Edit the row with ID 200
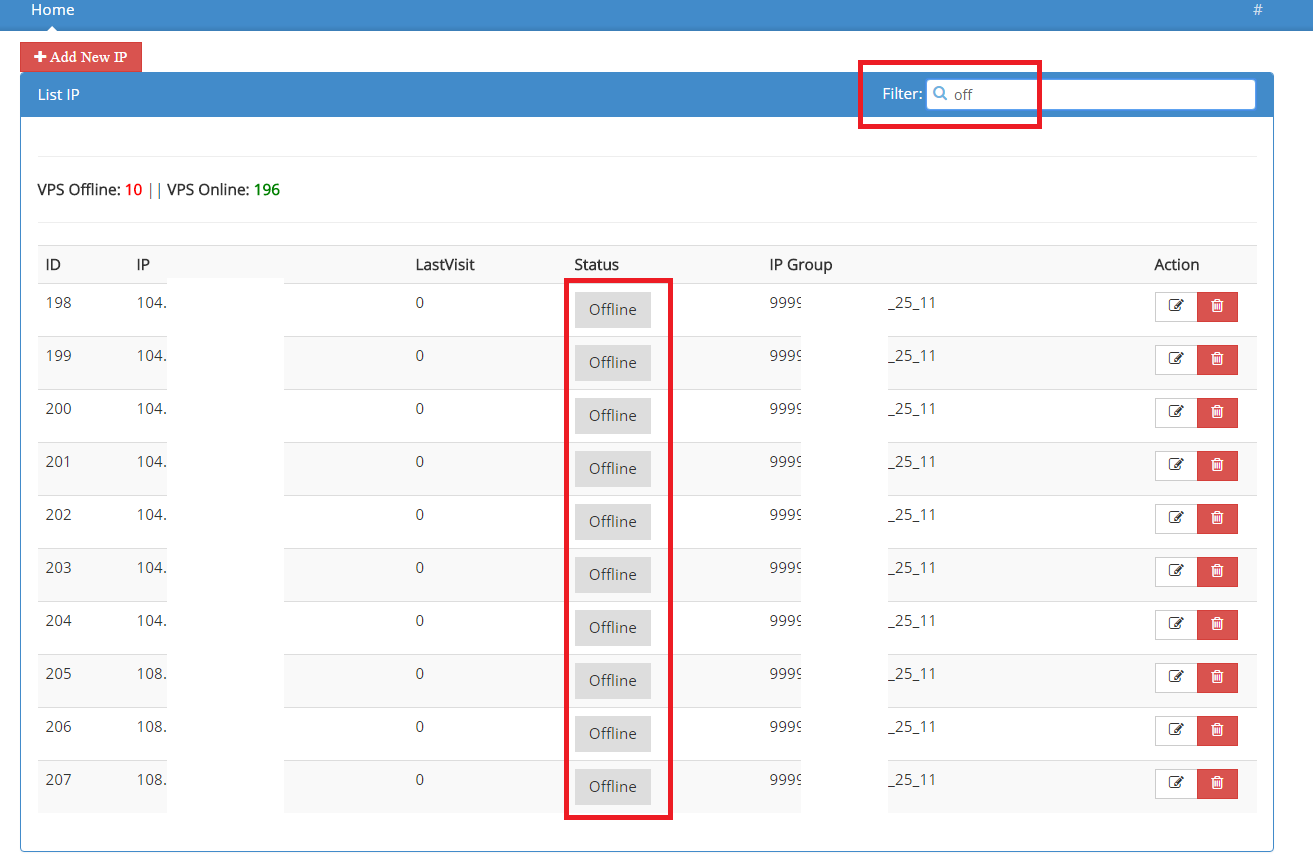The image size is (1313, 867). point(1176,413)
